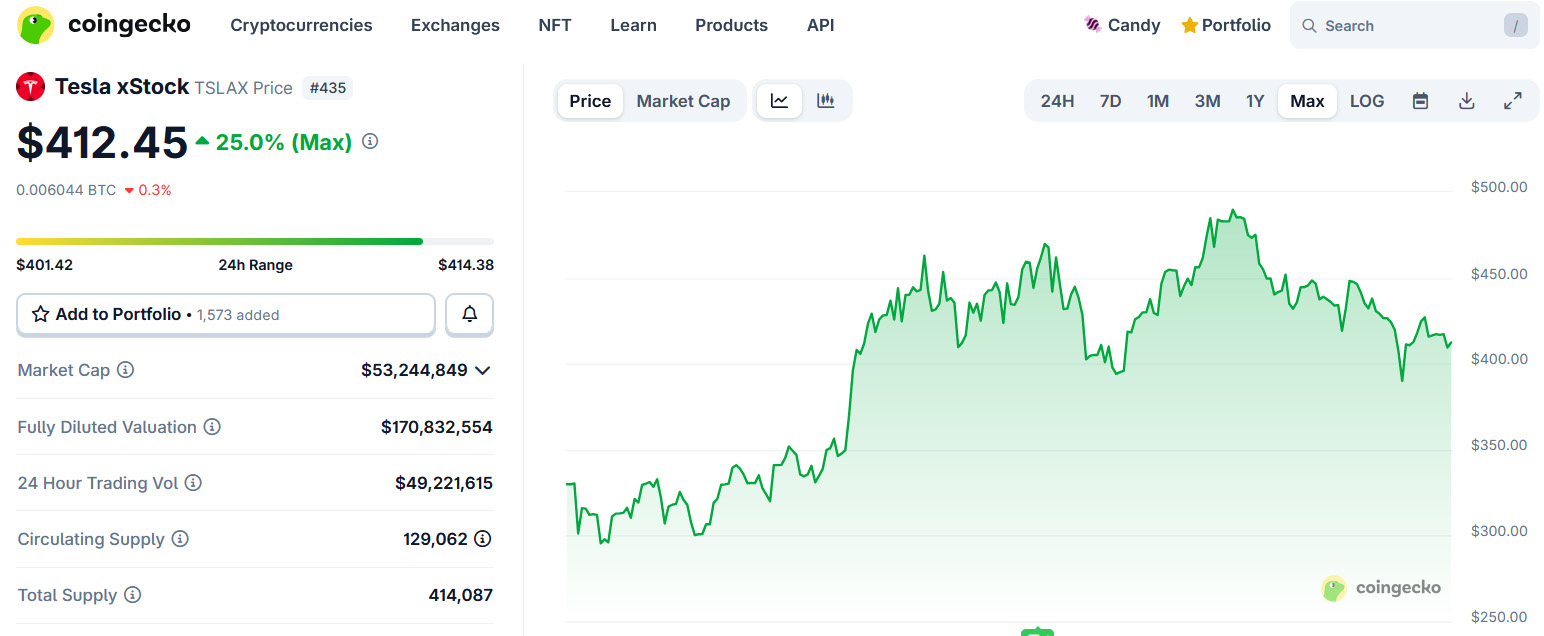Screen dimensions: 1544x636
Task: Click info icon beside 25.0% (Max)
Action: pos(370,142)
